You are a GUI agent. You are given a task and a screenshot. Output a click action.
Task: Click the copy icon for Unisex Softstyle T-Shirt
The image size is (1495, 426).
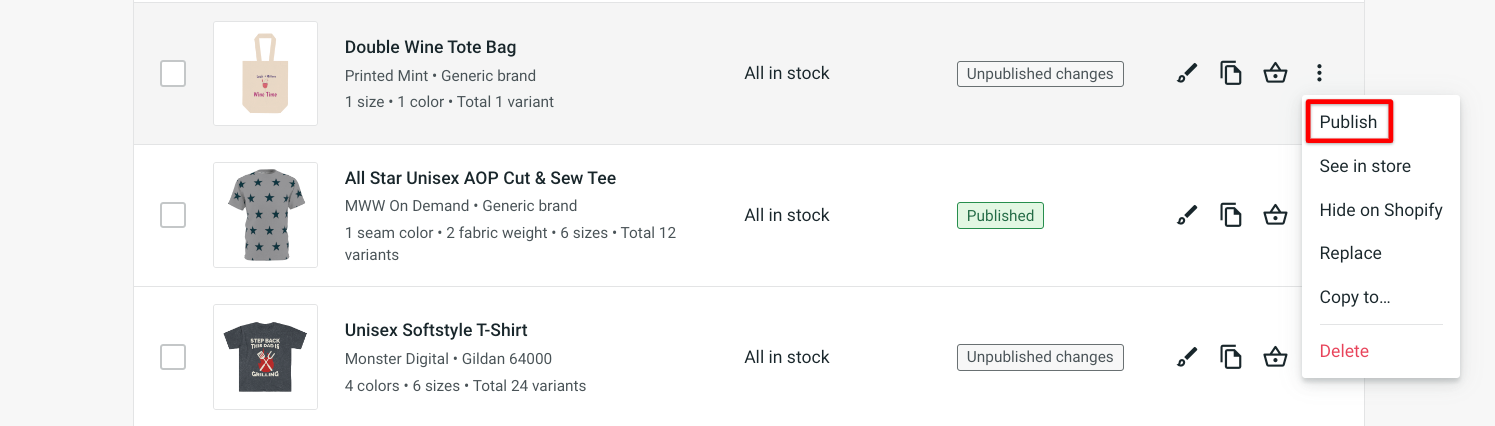point(1231,357)
